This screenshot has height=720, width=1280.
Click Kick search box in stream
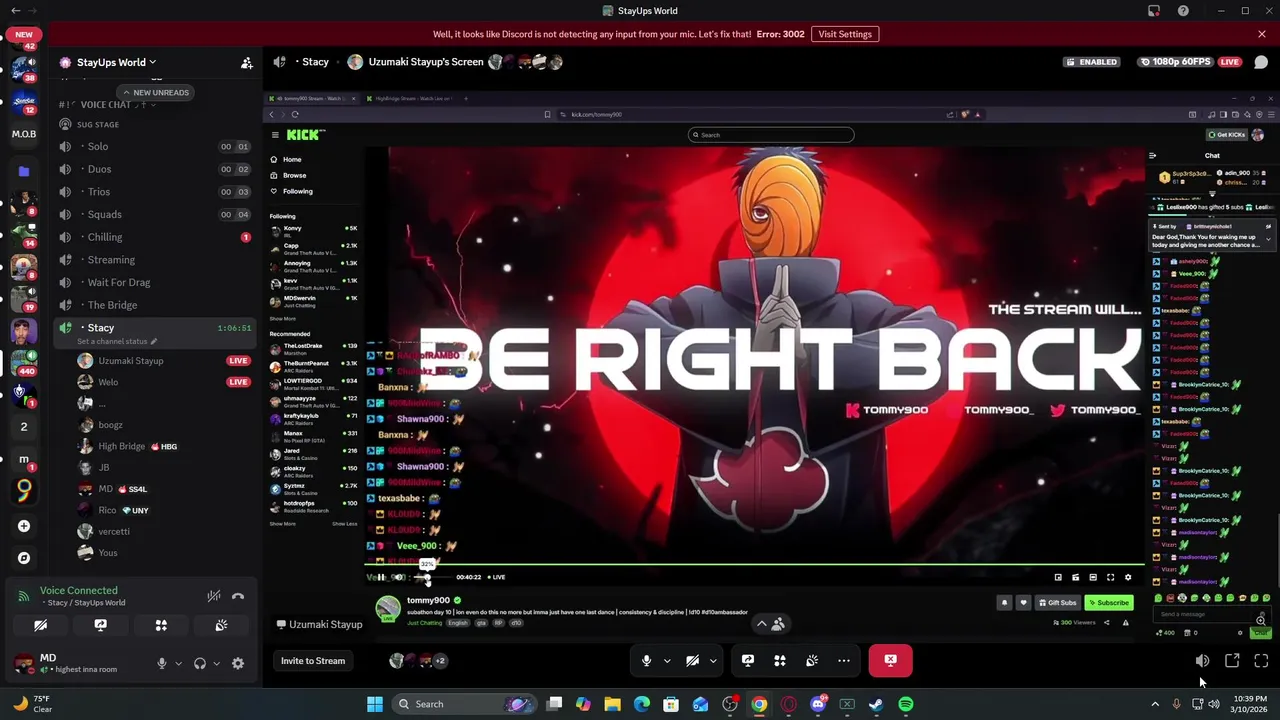coord(771,135)
